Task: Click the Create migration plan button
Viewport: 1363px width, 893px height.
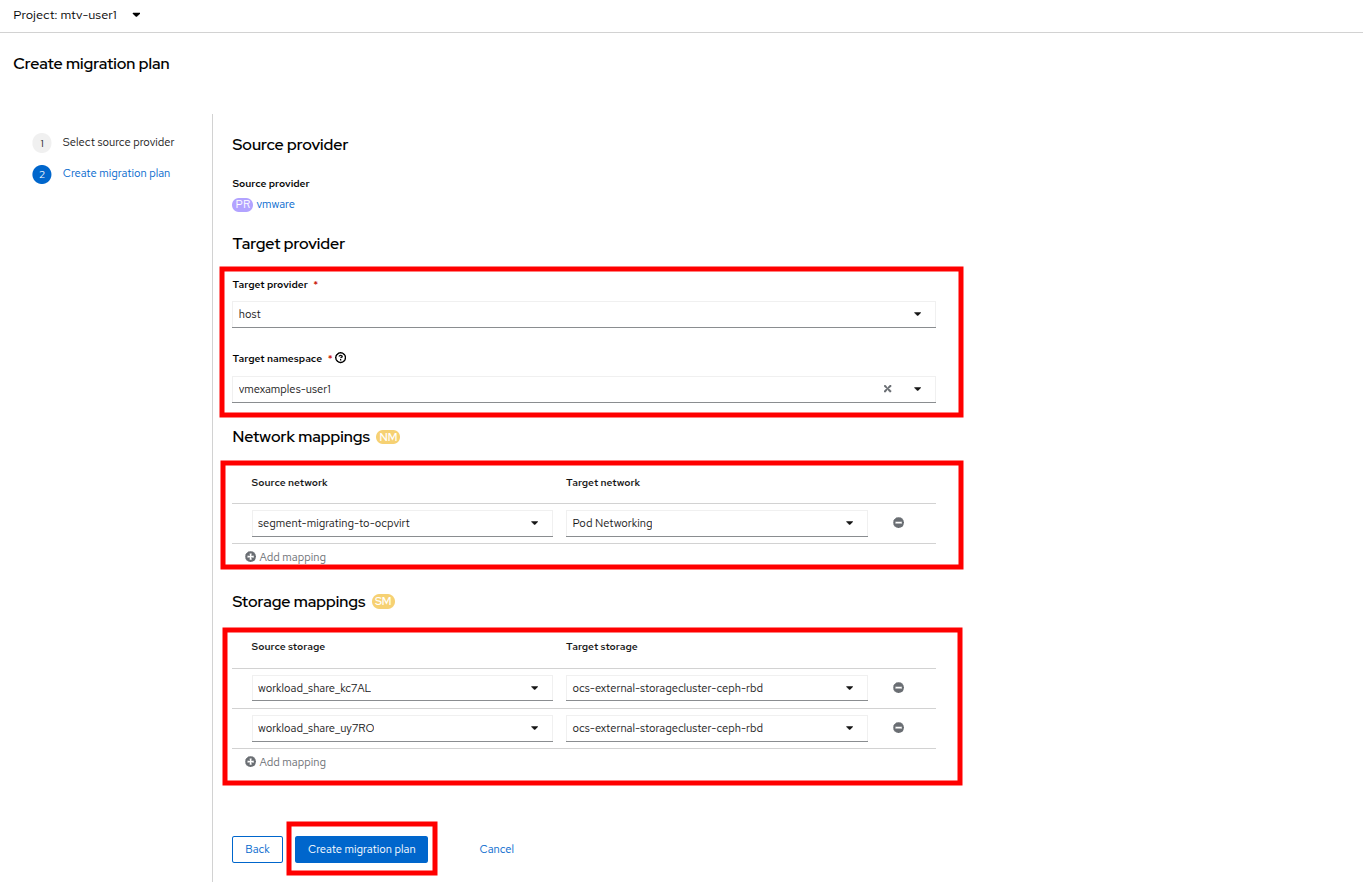Action: pyautogui.click(x=361, y=849)
